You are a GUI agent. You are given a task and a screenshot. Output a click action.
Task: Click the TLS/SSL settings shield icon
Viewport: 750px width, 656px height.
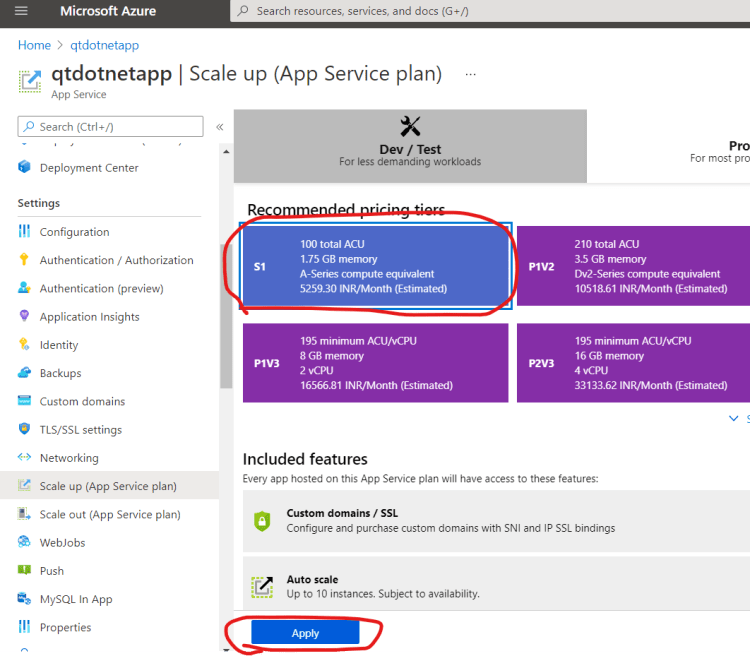pos(24,429)
